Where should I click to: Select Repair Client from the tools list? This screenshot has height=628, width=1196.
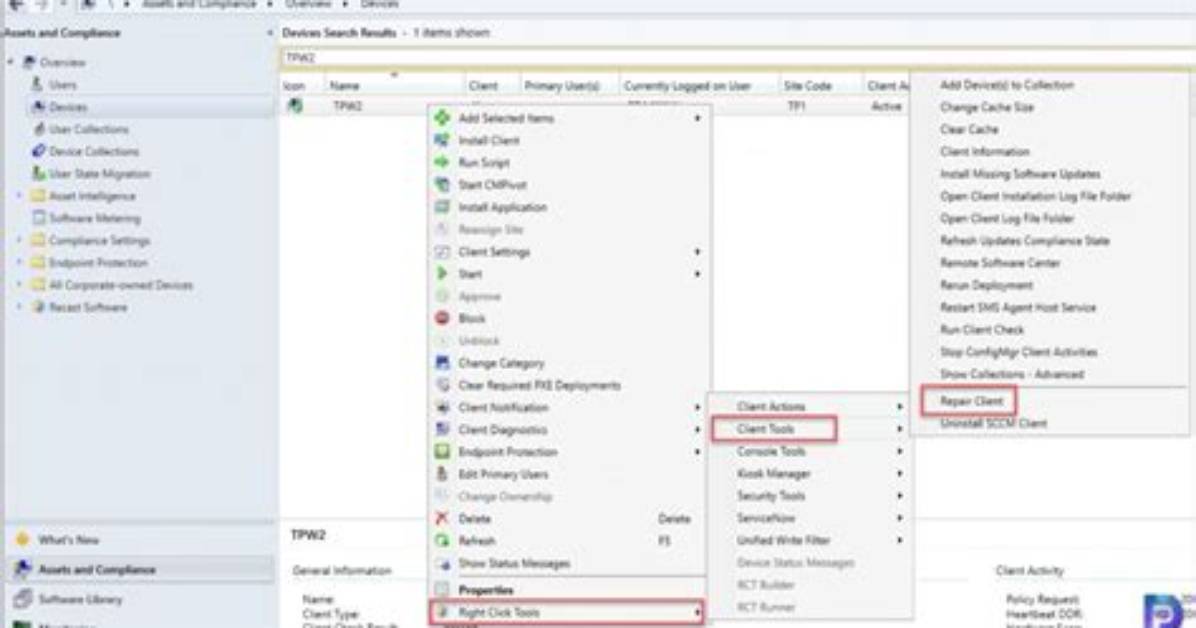coord(971,401)
